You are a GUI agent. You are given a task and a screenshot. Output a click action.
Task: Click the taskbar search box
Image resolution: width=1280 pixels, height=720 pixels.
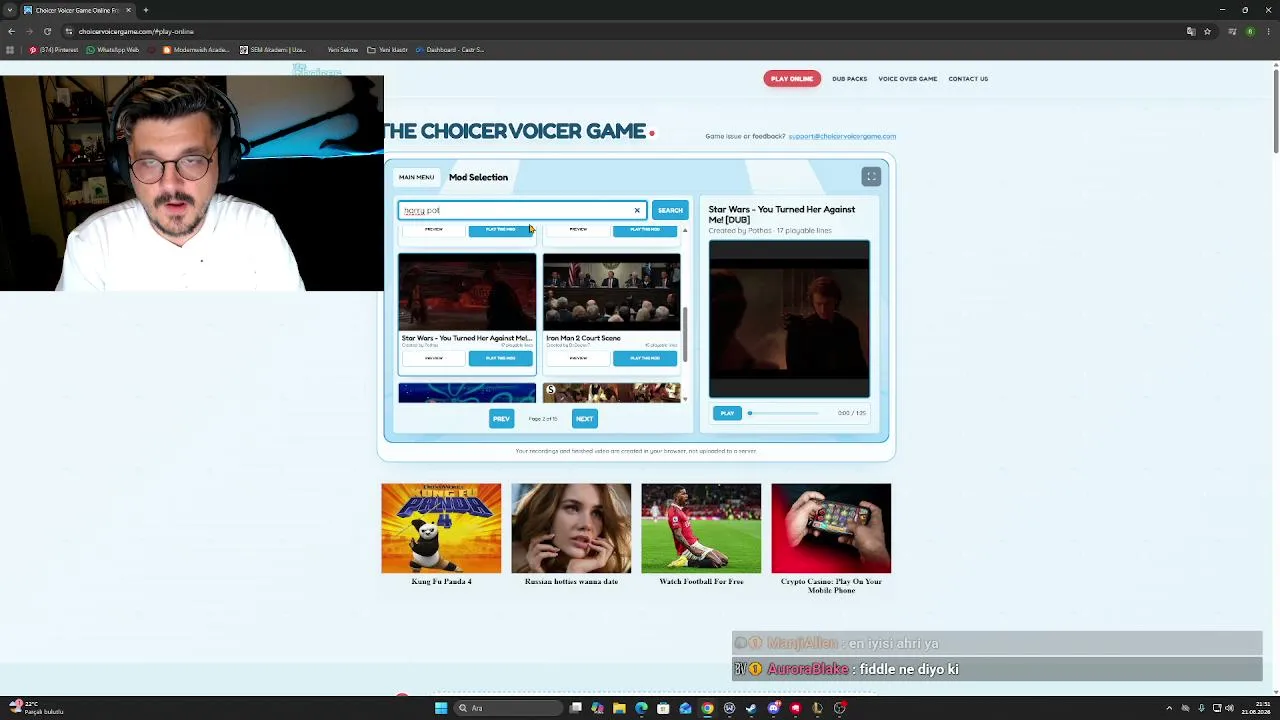(508, 708)
